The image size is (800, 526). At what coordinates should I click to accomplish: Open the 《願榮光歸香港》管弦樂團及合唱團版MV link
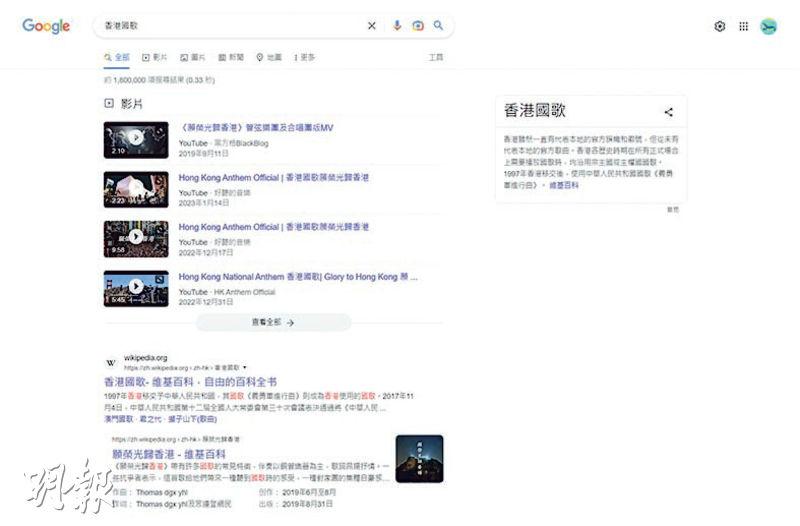[x=257, y=128]
